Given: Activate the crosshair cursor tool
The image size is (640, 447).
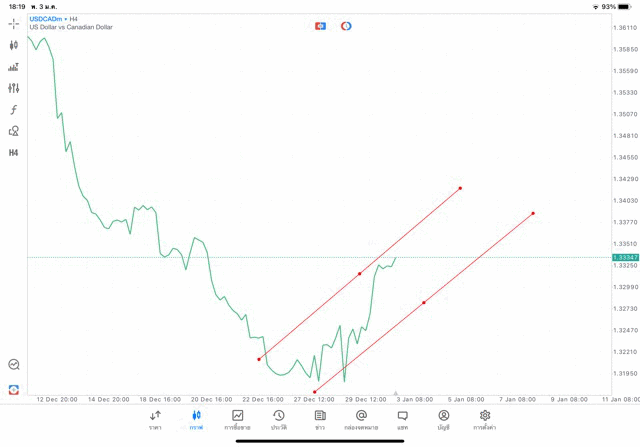Looking at the screenshot, I should (x=14, y=23).
